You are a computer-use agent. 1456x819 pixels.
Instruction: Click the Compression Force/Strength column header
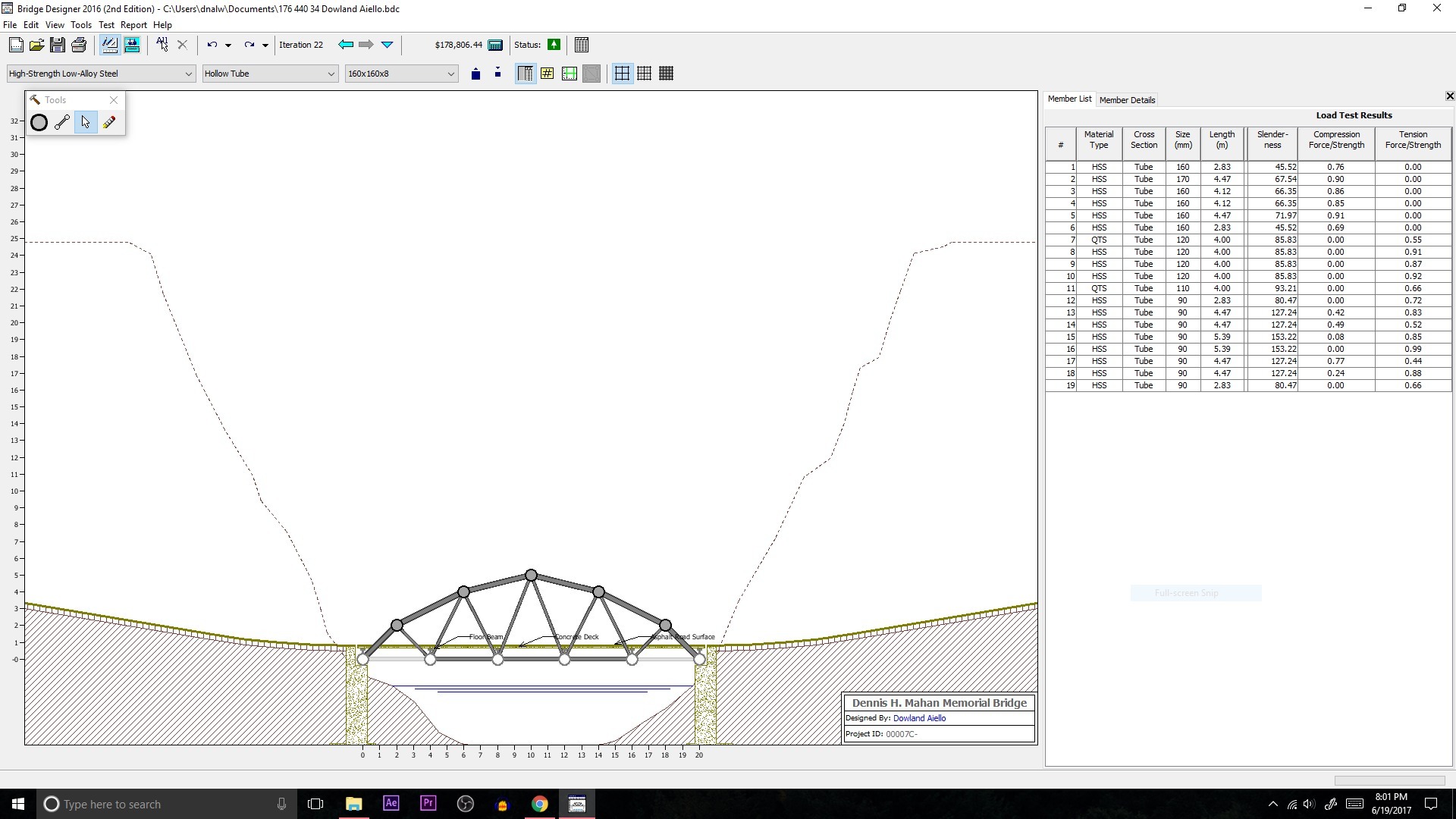[1336, 140]
